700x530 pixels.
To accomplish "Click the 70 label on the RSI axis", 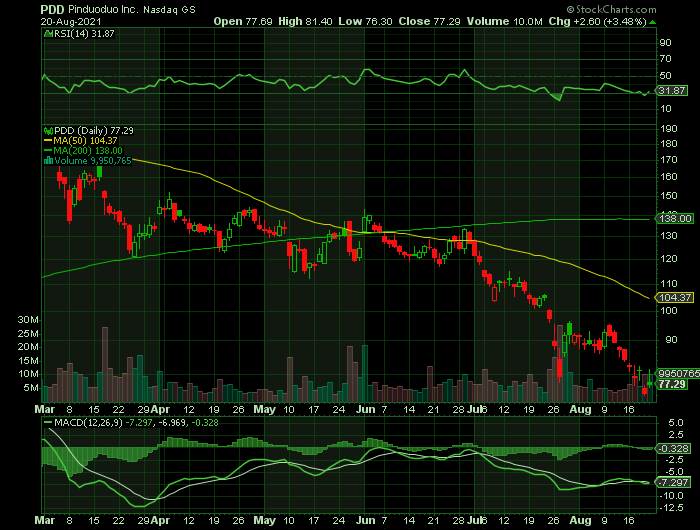I will click(666, 59).
